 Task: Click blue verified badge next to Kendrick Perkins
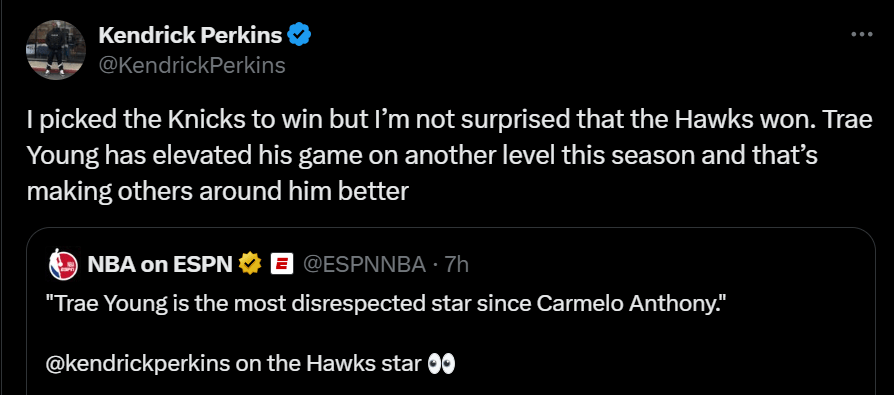pos(299,36)
